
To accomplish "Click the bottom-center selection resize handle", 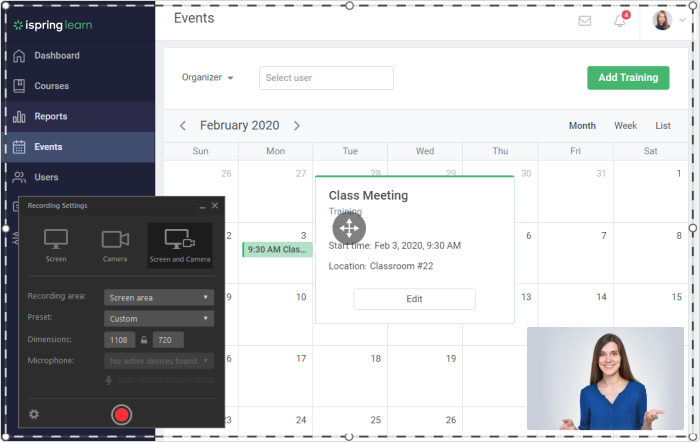I will (x=349, y=437).
